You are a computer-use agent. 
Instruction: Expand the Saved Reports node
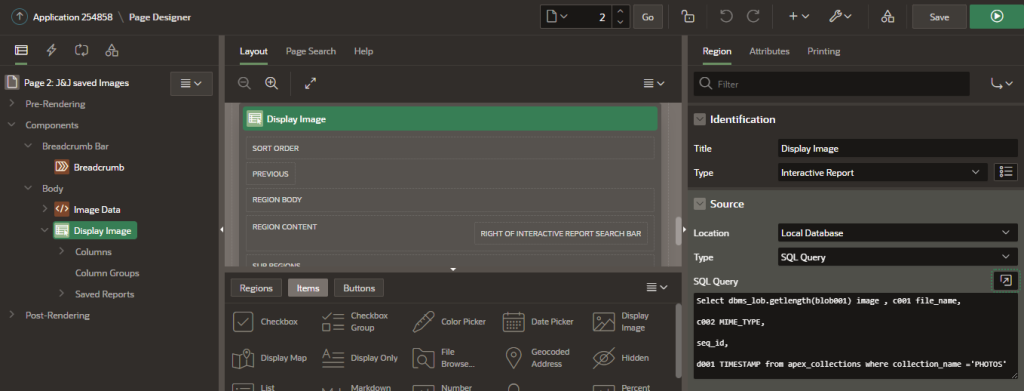(x=61, y=294)
